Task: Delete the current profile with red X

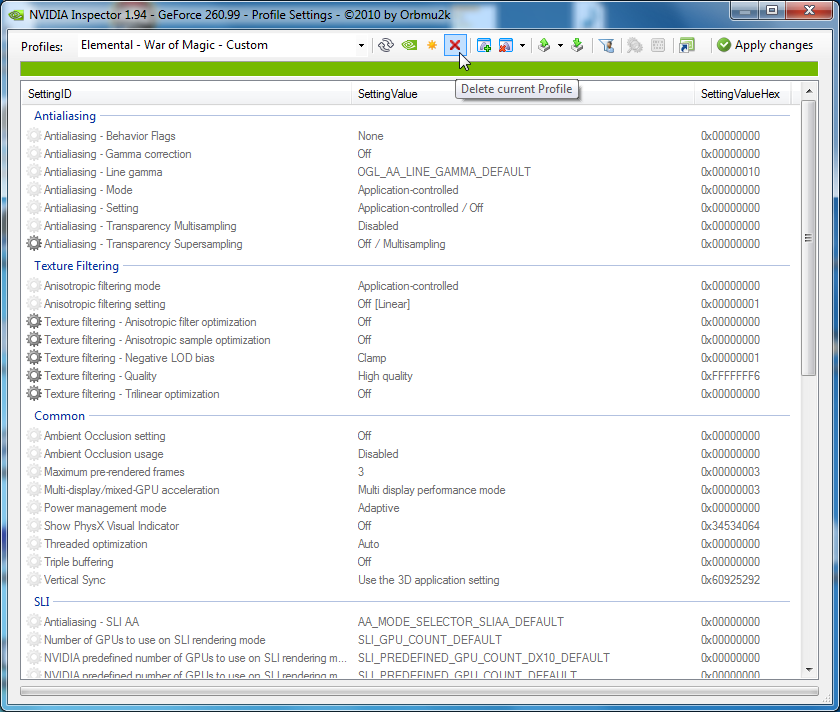Action: (x=455, y=45)
